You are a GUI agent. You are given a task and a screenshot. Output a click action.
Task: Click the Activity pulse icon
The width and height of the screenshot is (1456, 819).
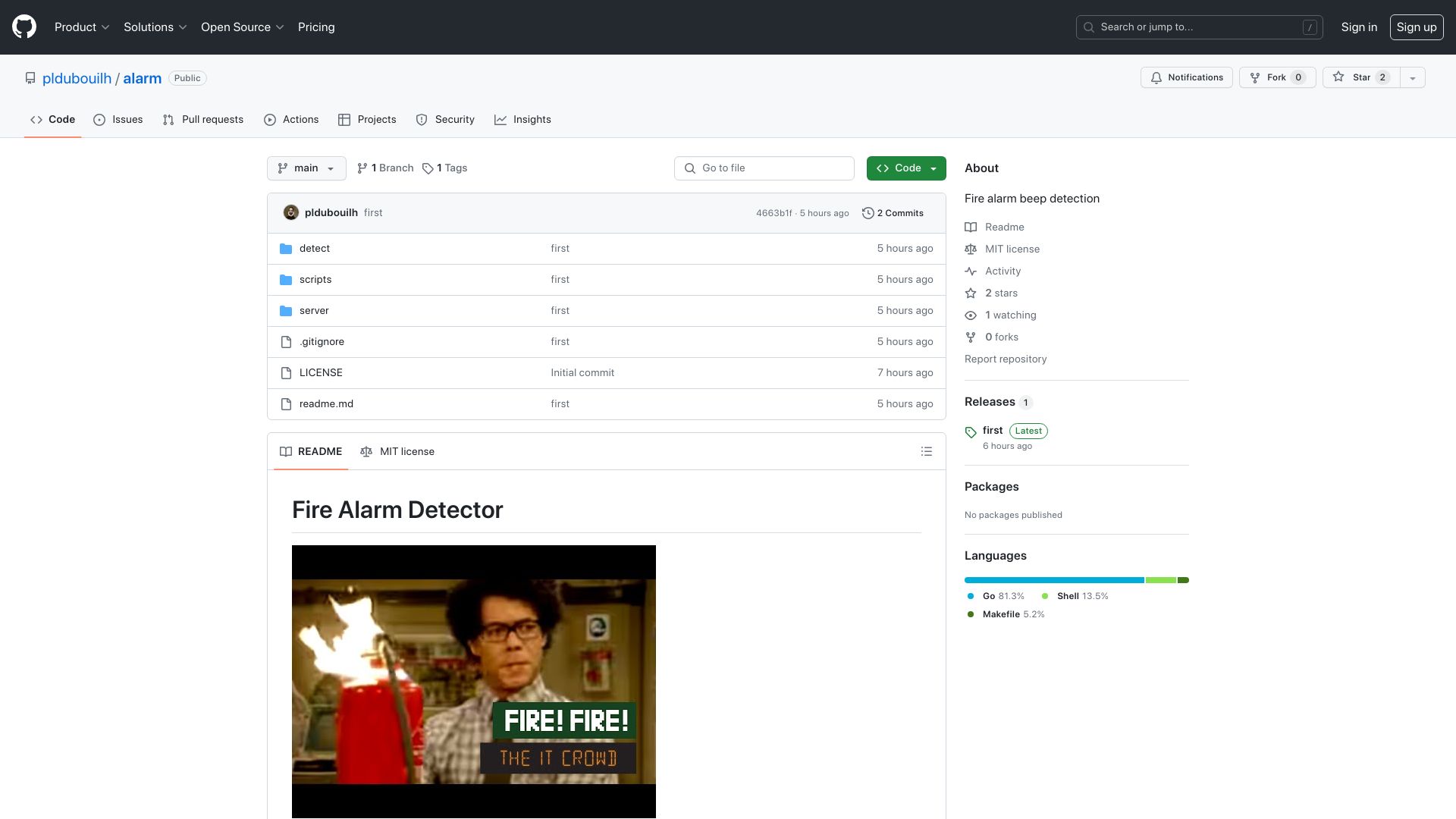point(971,271)
